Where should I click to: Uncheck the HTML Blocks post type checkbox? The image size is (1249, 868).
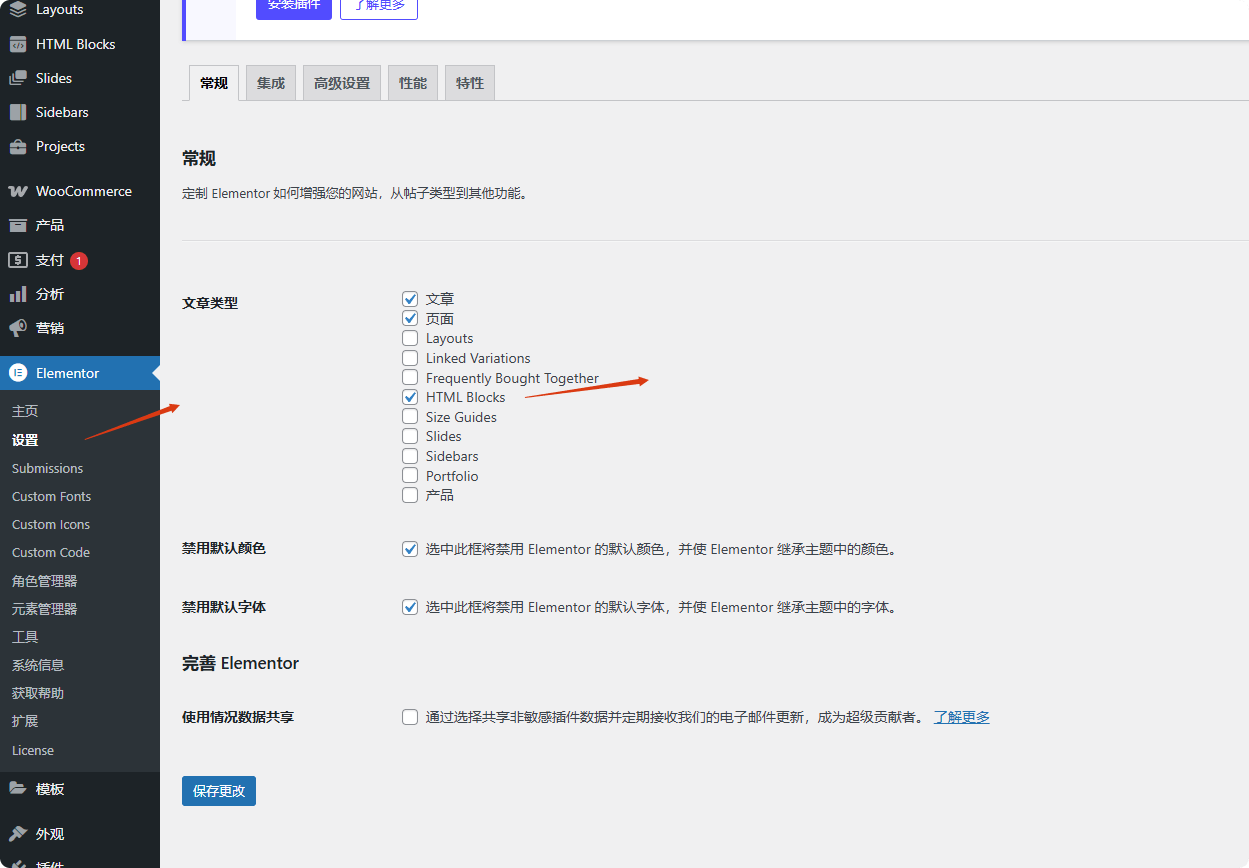[x=410, y=397]
